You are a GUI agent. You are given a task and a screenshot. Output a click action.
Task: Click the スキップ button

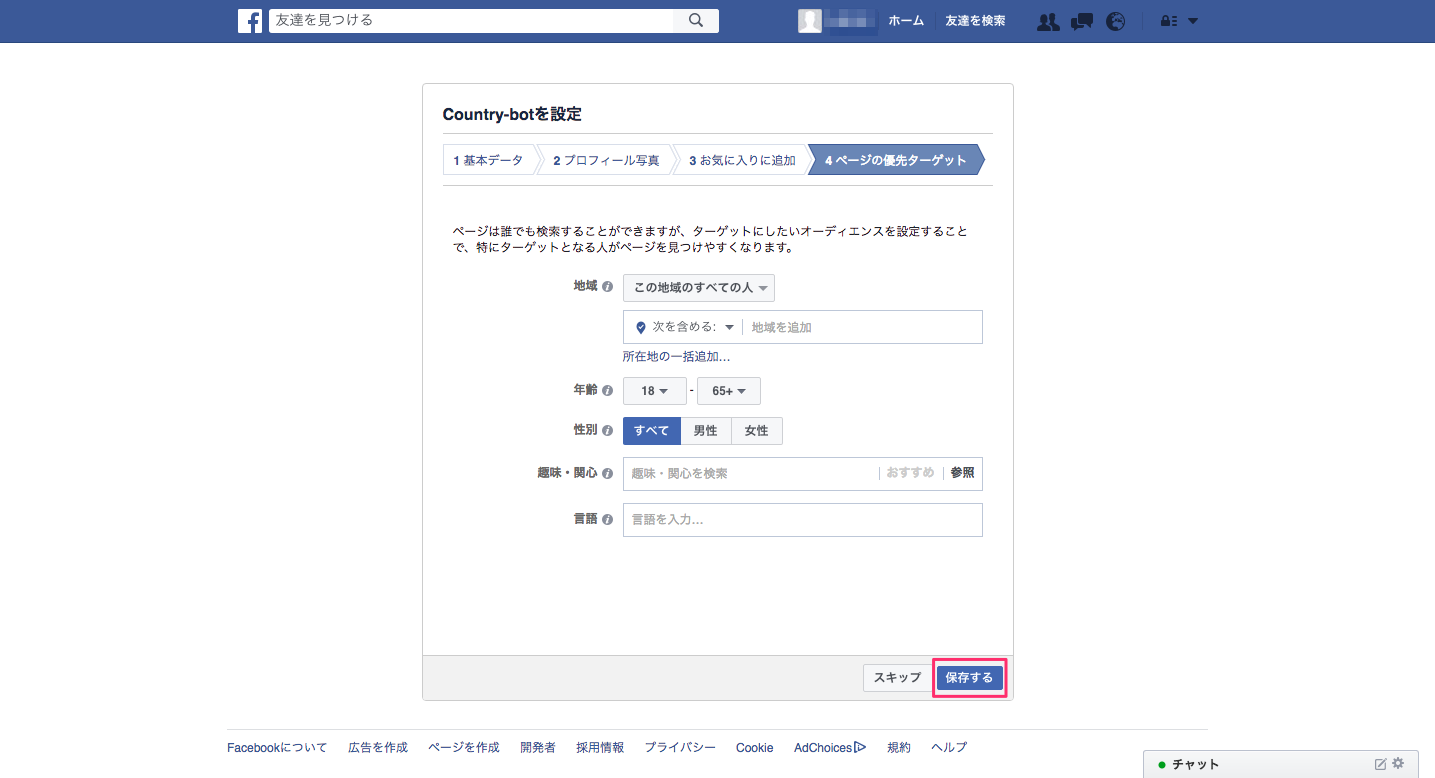897,678
